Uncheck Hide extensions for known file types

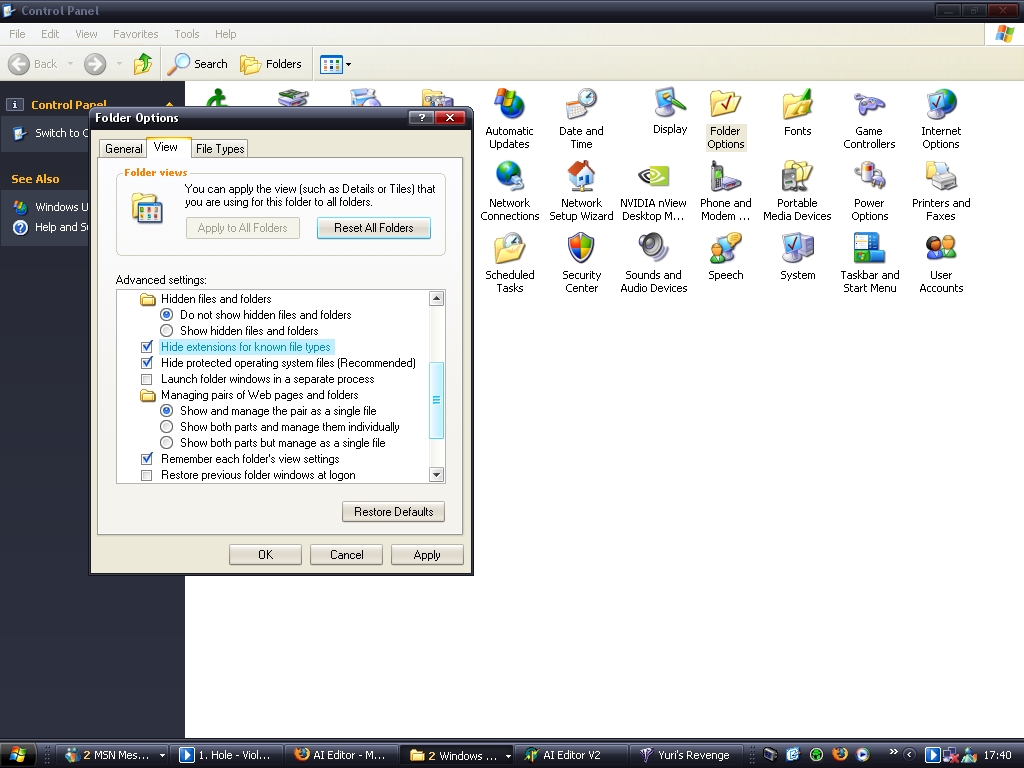pyautogui.click(x=148, y=347)
